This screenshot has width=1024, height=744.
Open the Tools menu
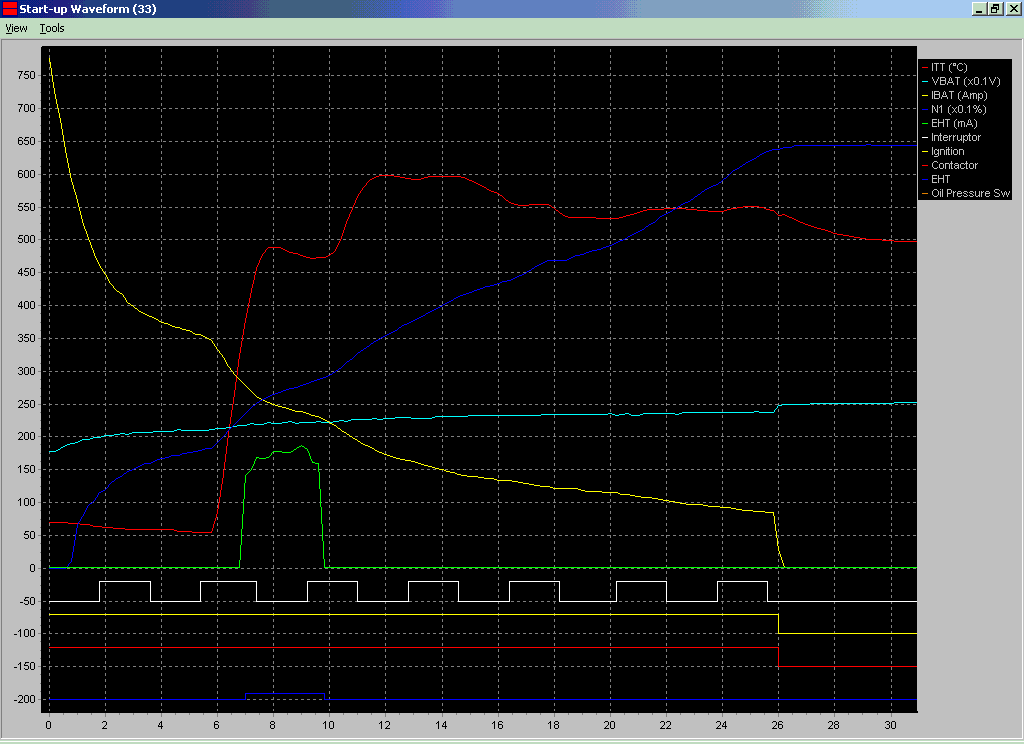pos(52,28)
